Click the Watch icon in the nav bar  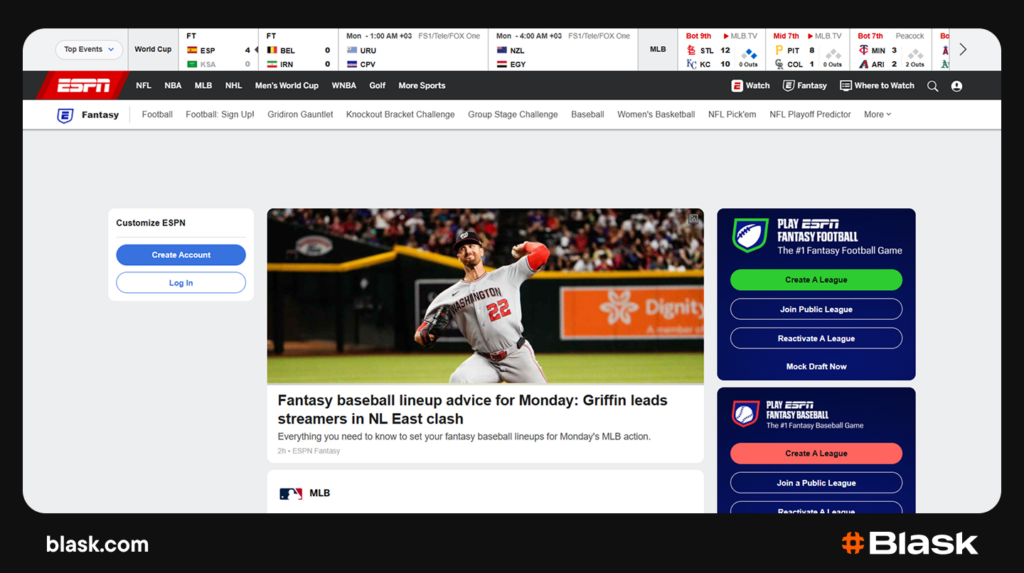737,86
